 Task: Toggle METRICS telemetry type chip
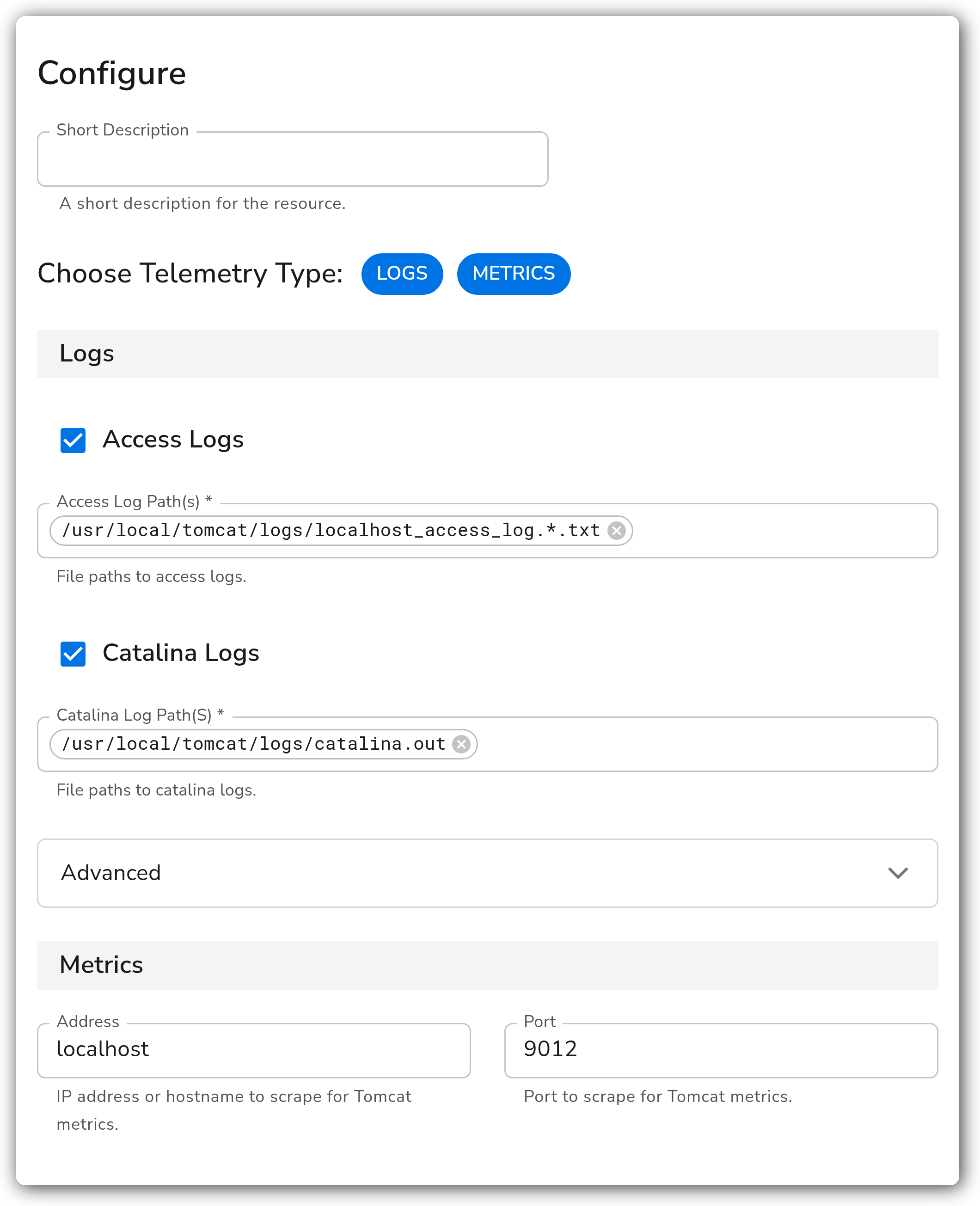514,274
